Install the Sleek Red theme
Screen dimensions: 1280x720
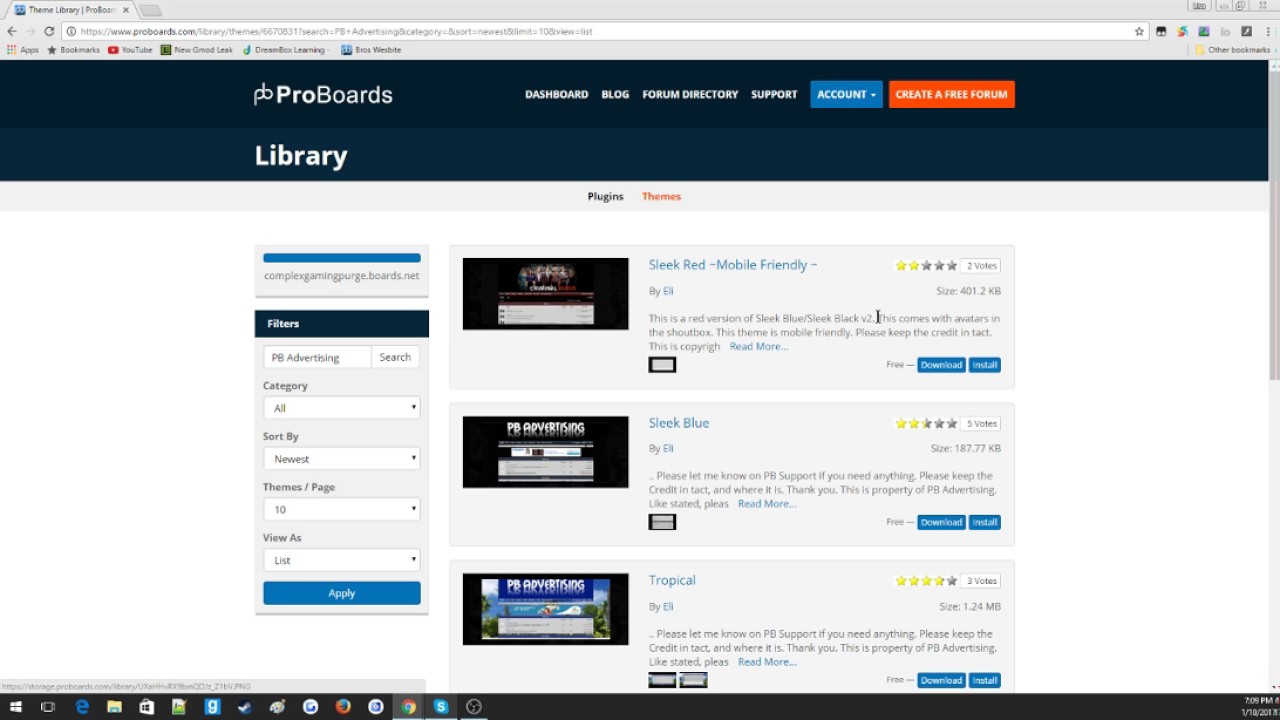985,365
